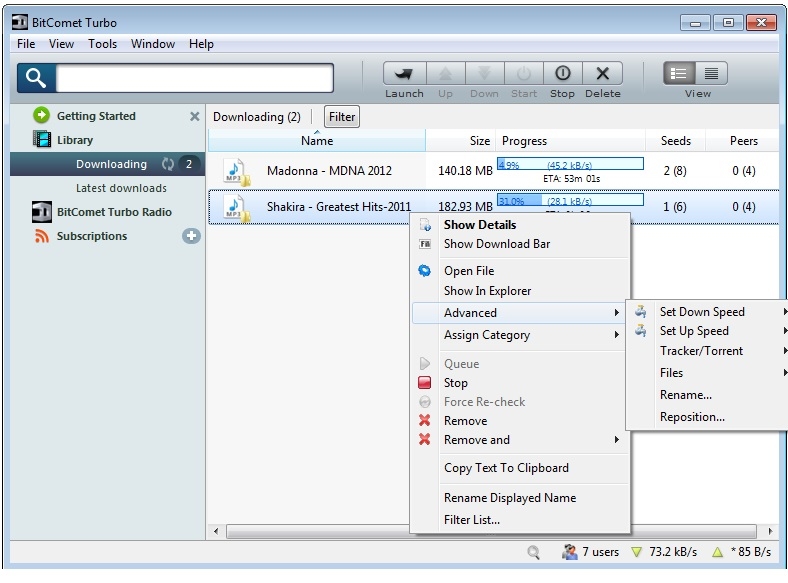788x583 pixels.
Task: Open the Tools menu
Action: [102, 44]
